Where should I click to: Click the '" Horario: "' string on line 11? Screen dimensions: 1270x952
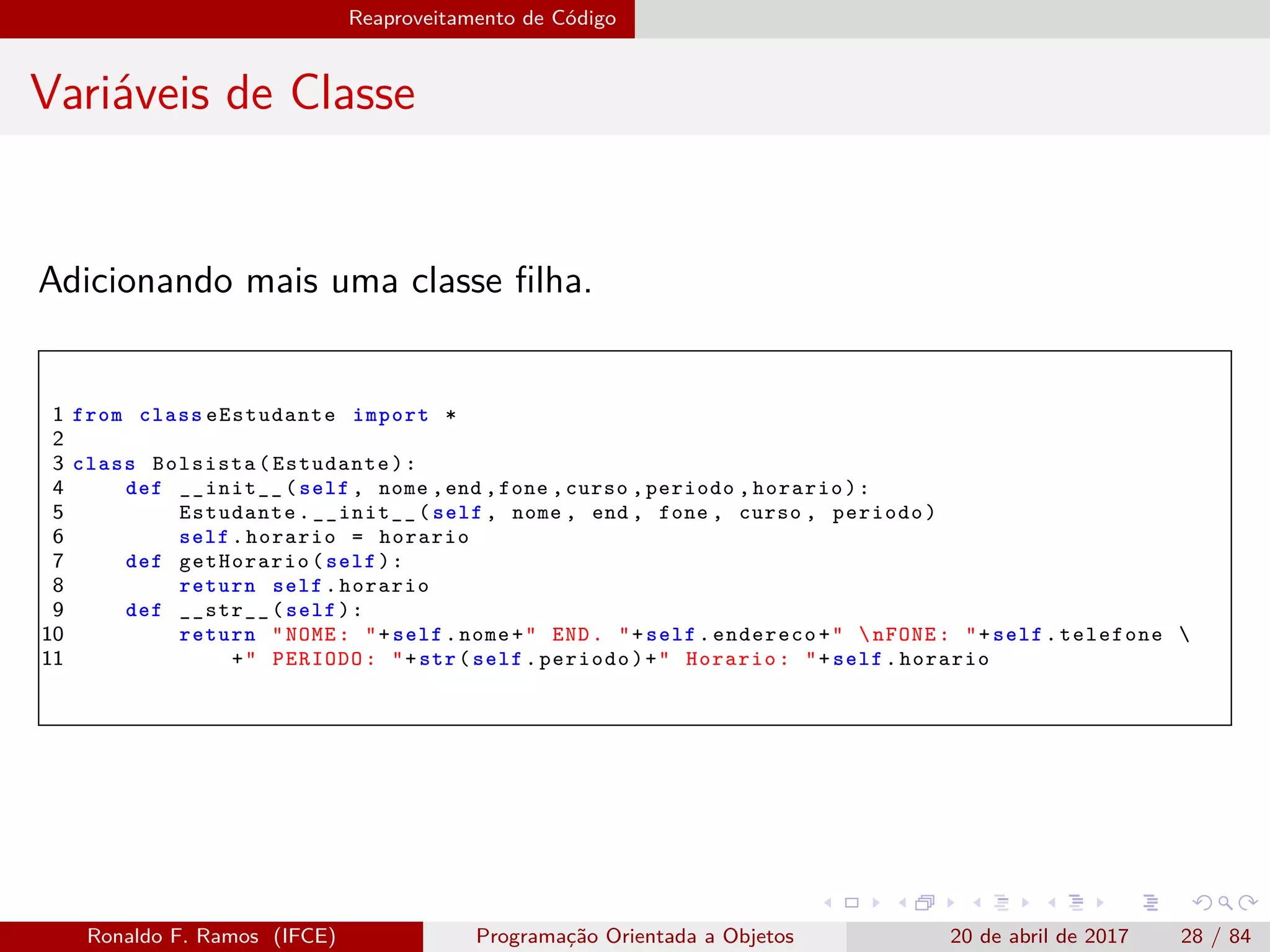tap(737, 659)
